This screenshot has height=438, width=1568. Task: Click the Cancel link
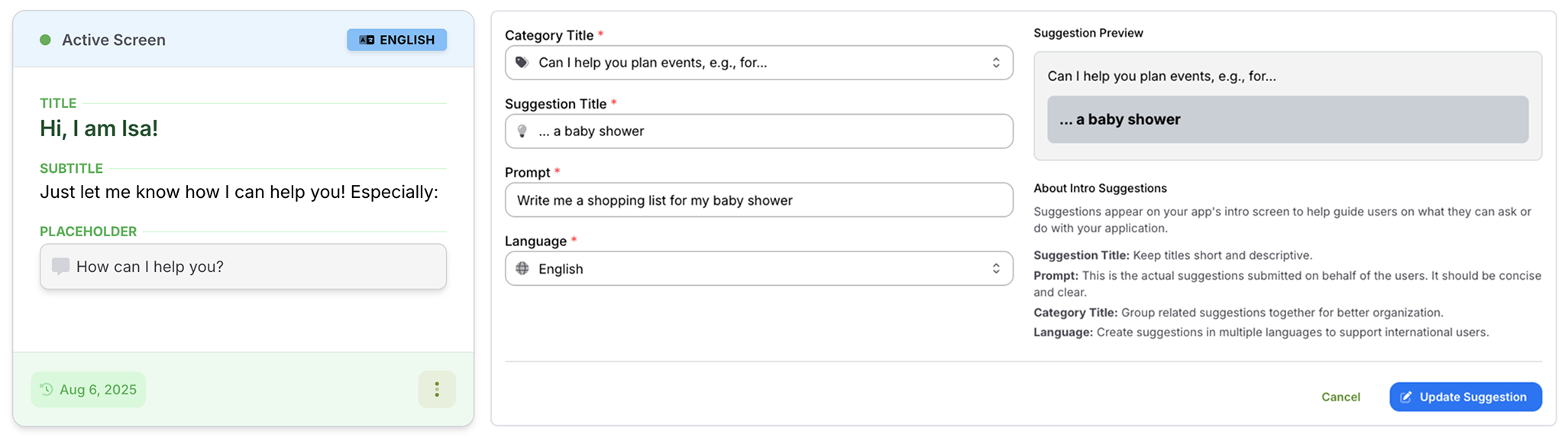[1340, 397]
